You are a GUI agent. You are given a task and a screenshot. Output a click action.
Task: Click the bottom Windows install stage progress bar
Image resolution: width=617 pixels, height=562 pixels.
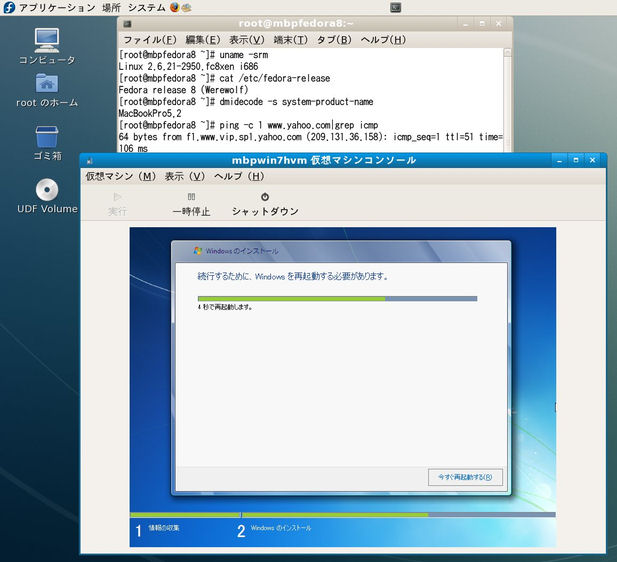tap(343, 515)
